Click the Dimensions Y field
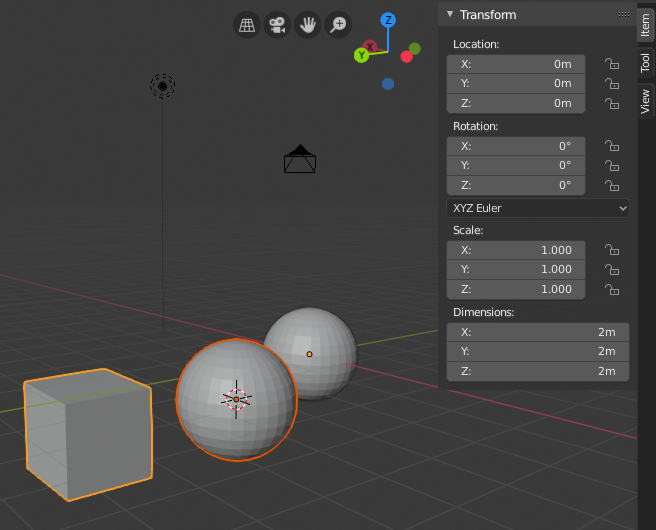Image resolution: width=656 pixels, height=530 pixels. coord(538,351)
